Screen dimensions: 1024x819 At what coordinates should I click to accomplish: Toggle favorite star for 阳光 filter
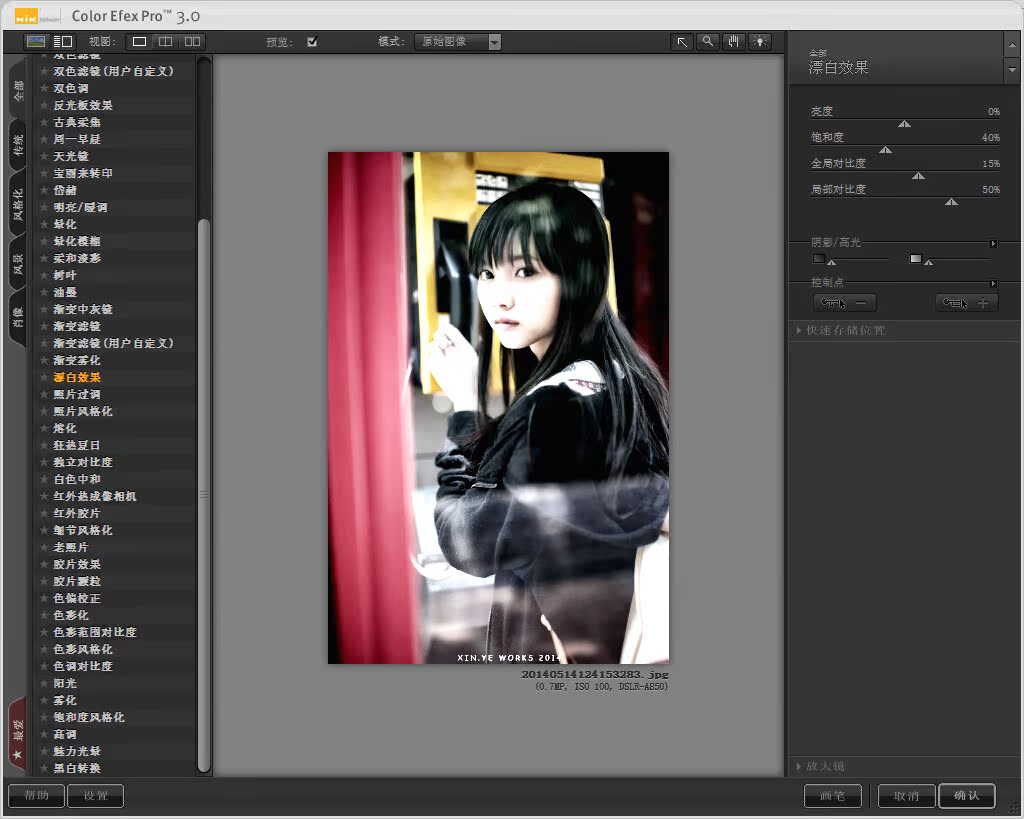pos(44,683)
